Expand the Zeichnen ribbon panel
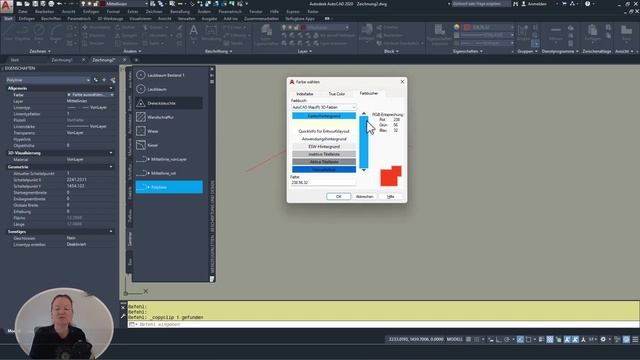Image resolution: width=640 pixels, height=360 pixels. tap(40, 51)
